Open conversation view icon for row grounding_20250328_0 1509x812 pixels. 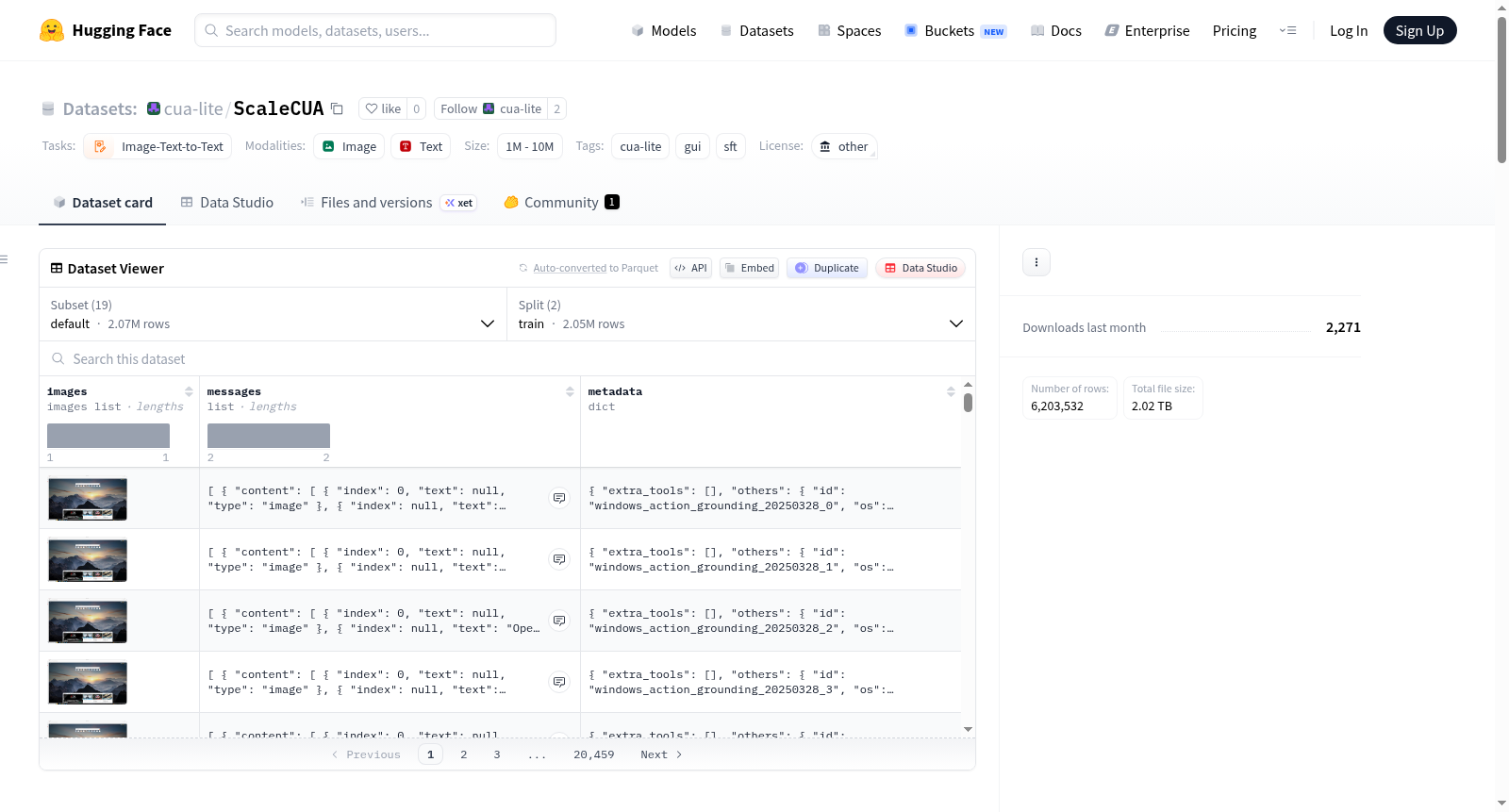[559, 498]
